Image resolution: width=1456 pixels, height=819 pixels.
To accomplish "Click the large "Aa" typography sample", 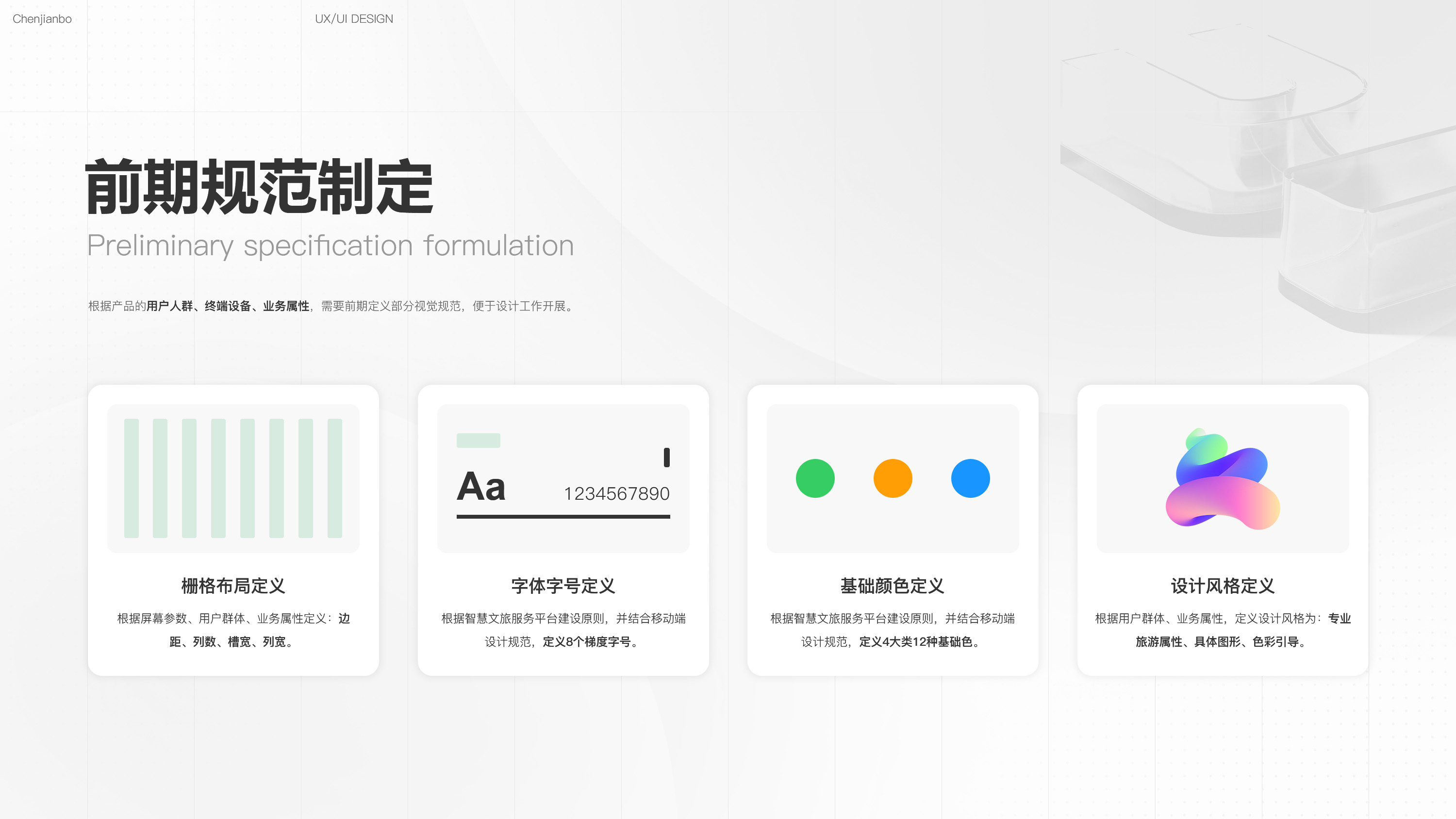I will pyautogui.click(x=481, y=487).
